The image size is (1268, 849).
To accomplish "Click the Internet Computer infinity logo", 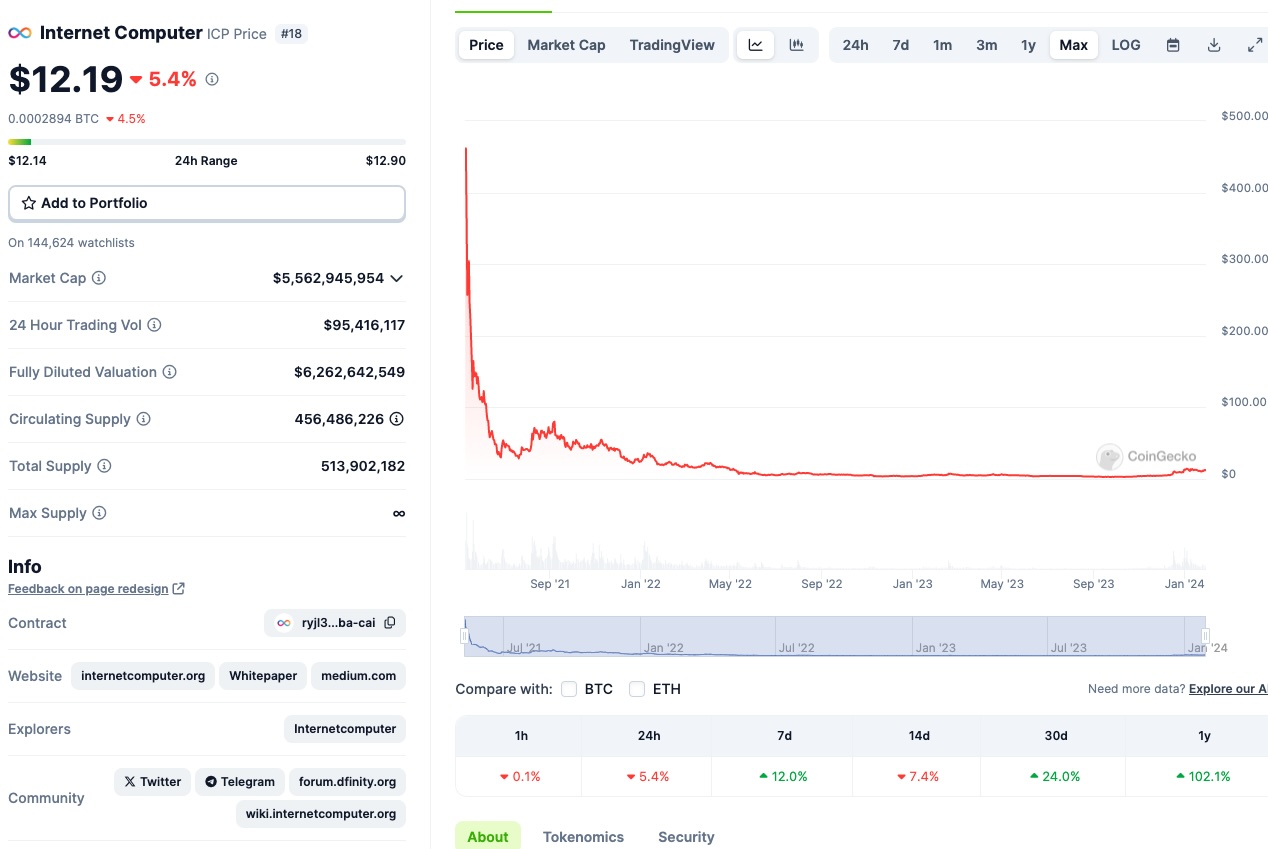I will [20, 33].
